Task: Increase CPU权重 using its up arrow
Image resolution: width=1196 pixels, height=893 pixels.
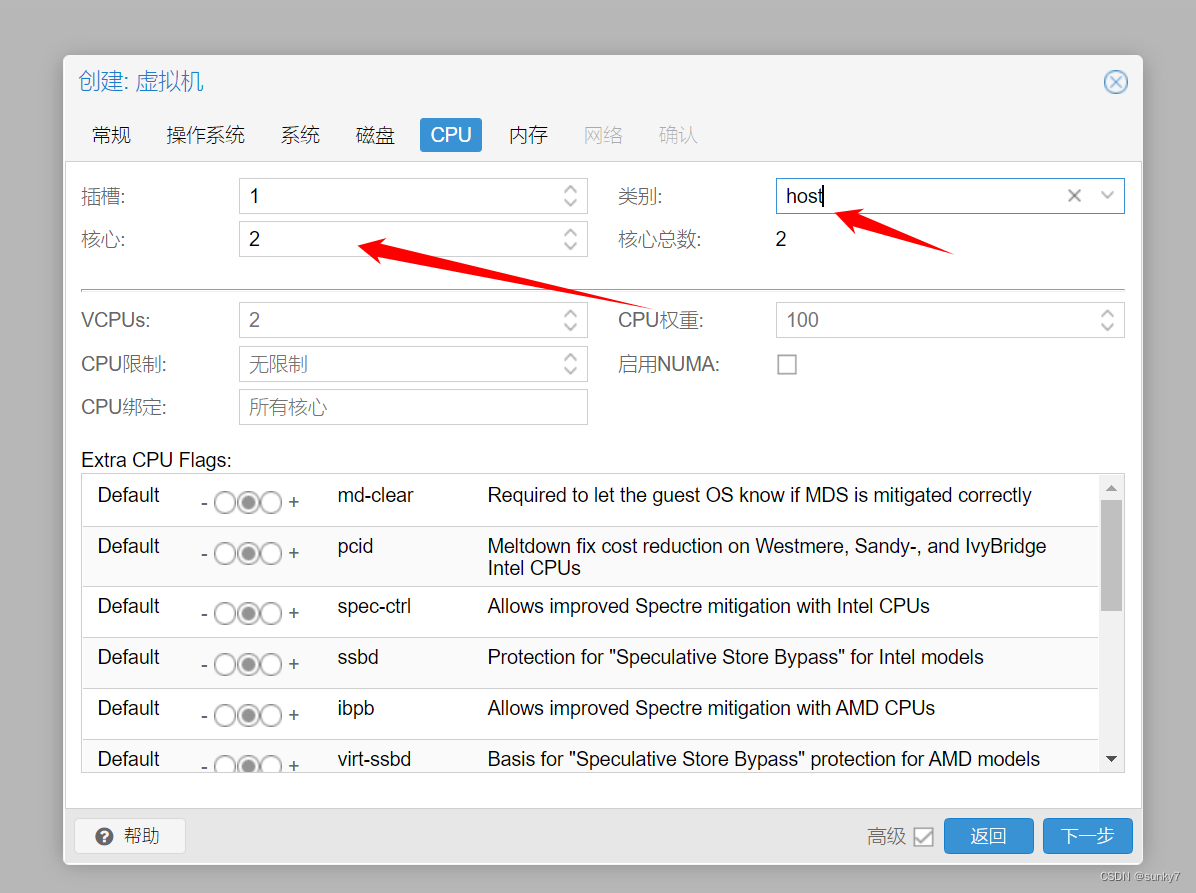Action: [x=1106, y=313]
